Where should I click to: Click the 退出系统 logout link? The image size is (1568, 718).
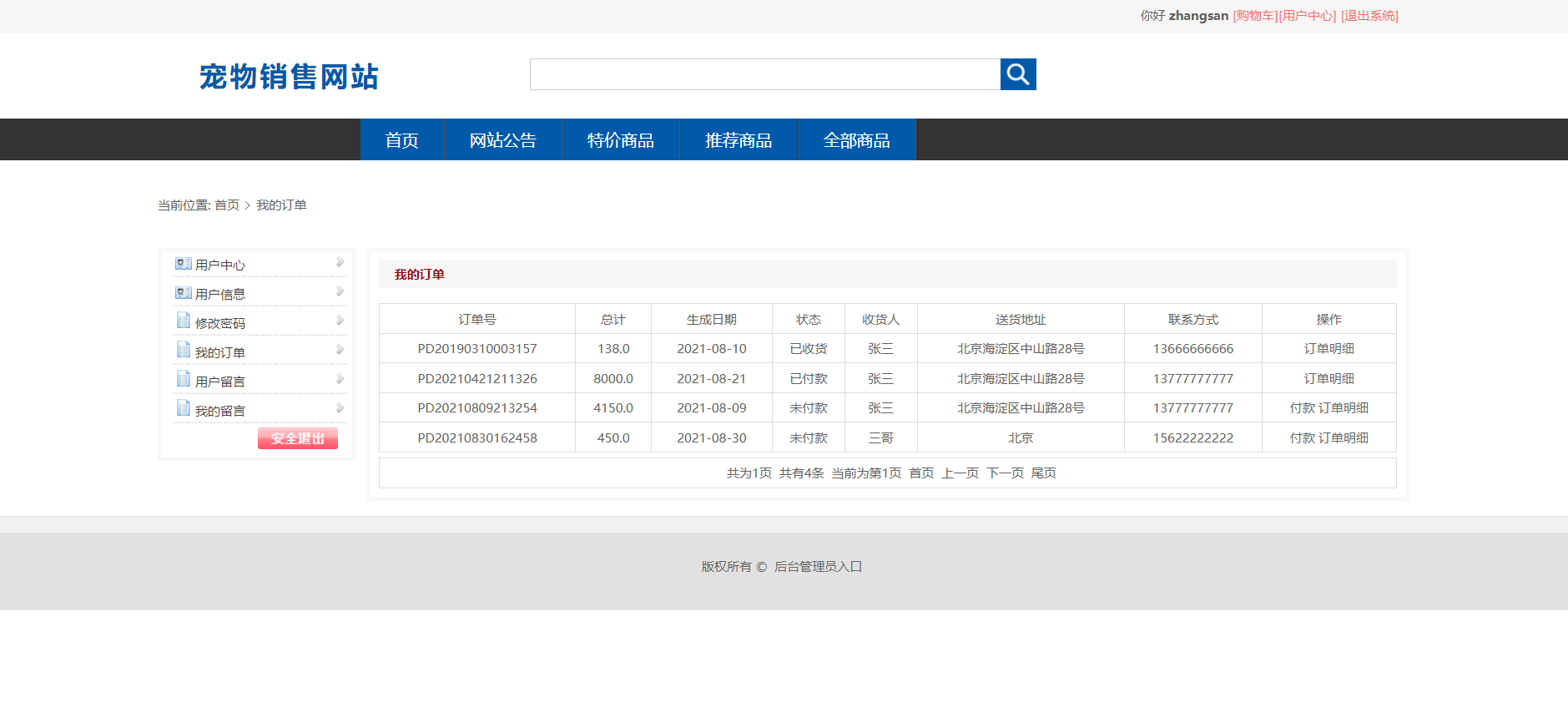click(x=1369, y=16)
